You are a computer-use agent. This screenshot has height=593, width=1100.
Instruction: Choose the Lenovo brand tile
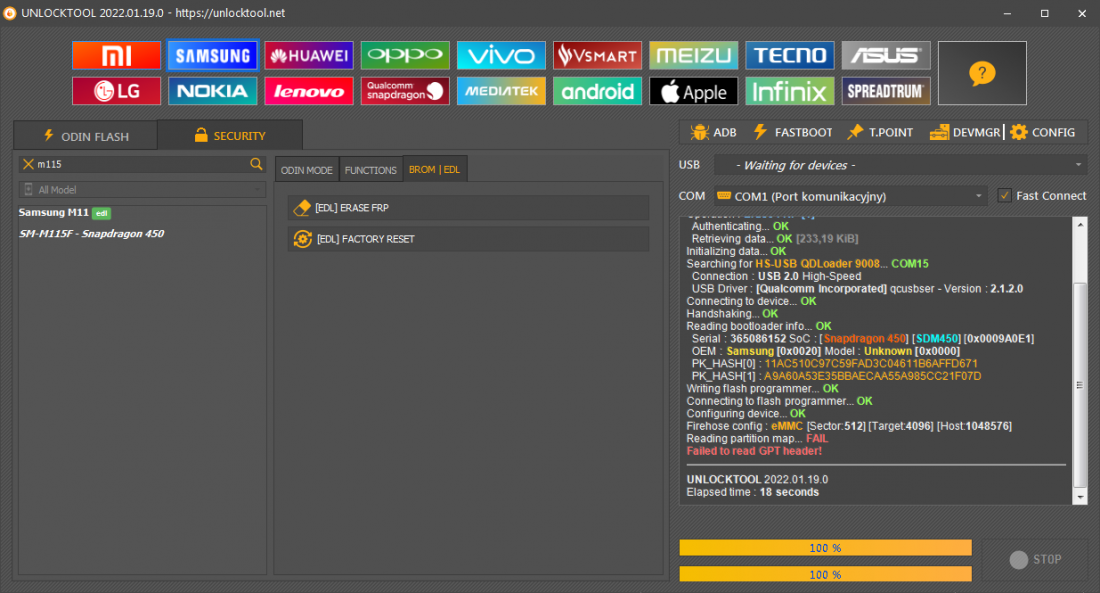pyautogui.click(x=309, y=91)
